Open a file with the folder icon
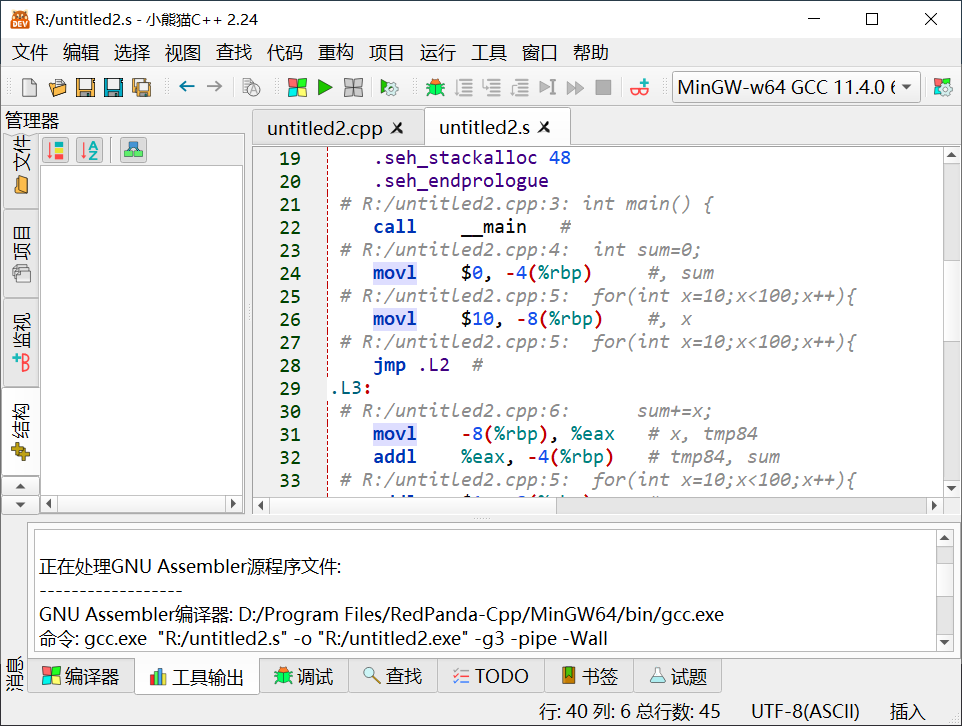 pos(57,88)
